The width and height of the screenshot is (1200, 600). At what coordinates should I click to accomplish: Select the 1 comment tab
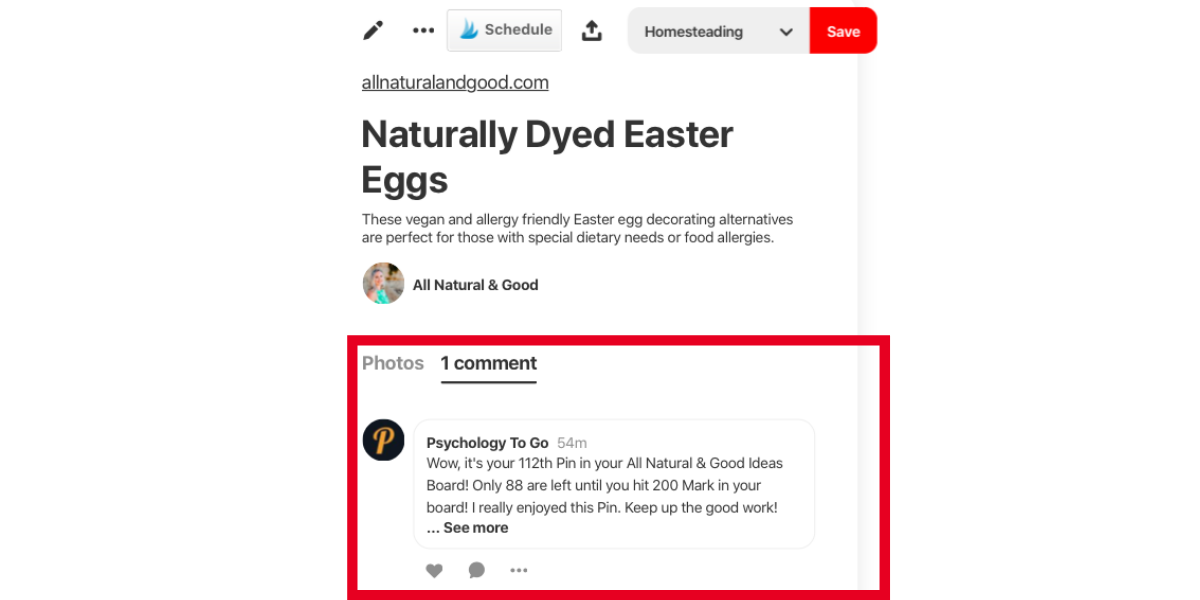tap(489, 363)
